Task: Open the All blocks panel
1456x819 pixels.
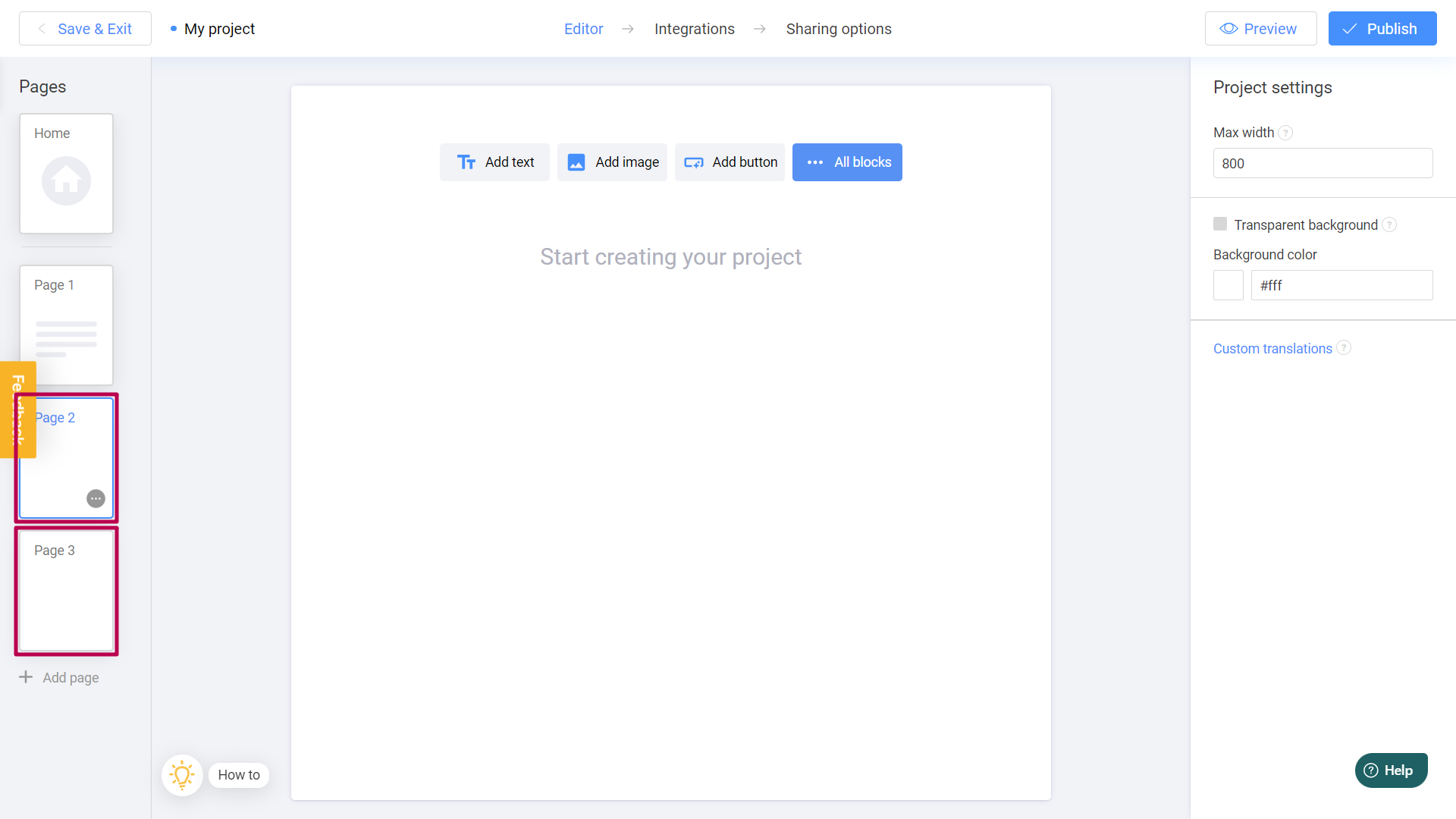Action: pyautogui.click(x=847, y=162)
